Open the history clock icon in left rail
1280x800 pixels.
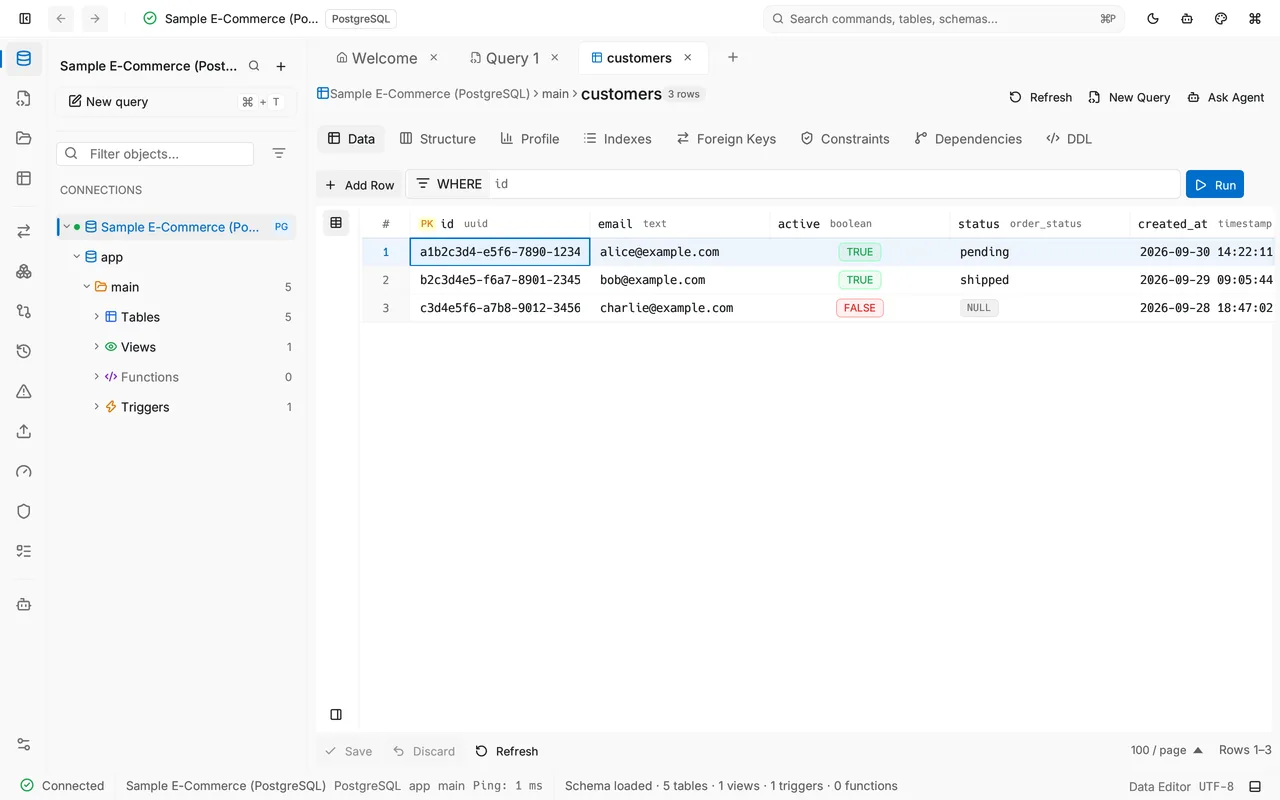[24, 351]
